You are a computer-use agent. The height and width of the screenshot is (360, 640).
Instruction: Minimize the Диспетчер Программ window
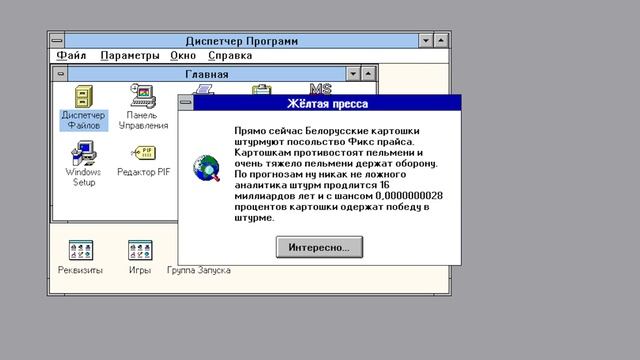tap(426, 41)
